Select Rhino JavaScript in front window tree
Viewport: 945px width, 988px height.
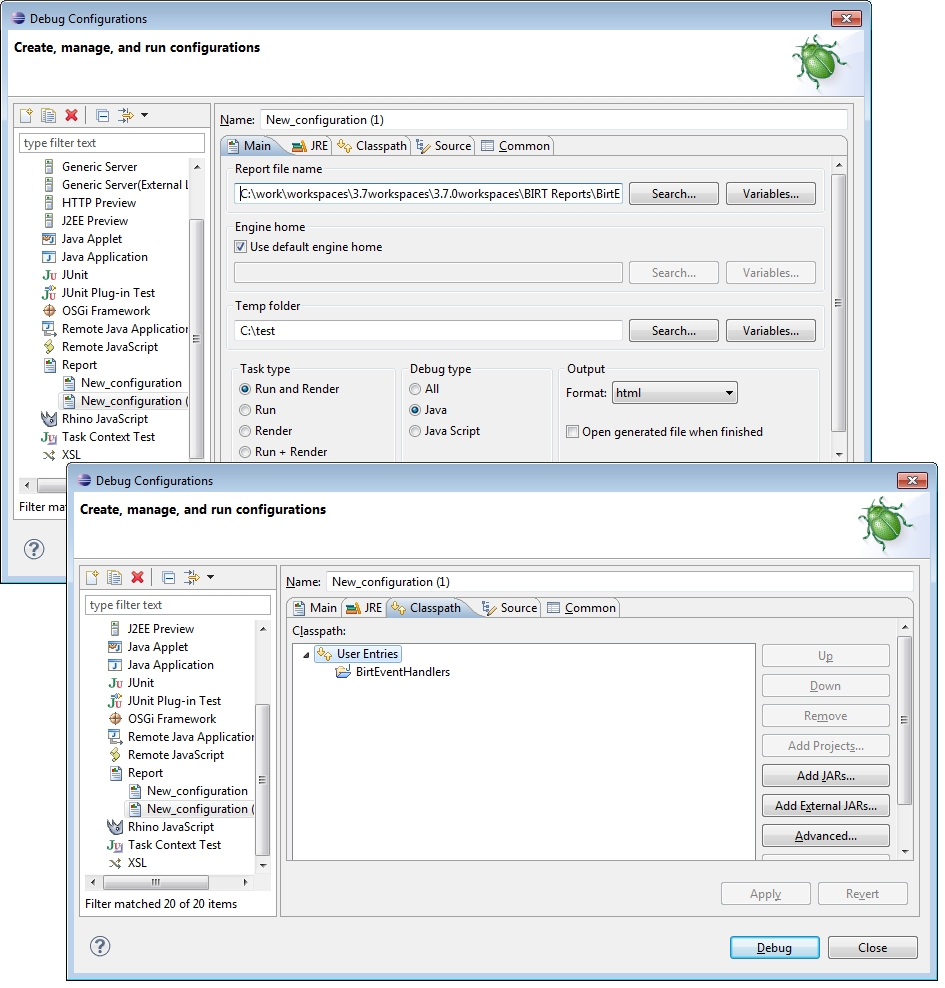[171, 827]
